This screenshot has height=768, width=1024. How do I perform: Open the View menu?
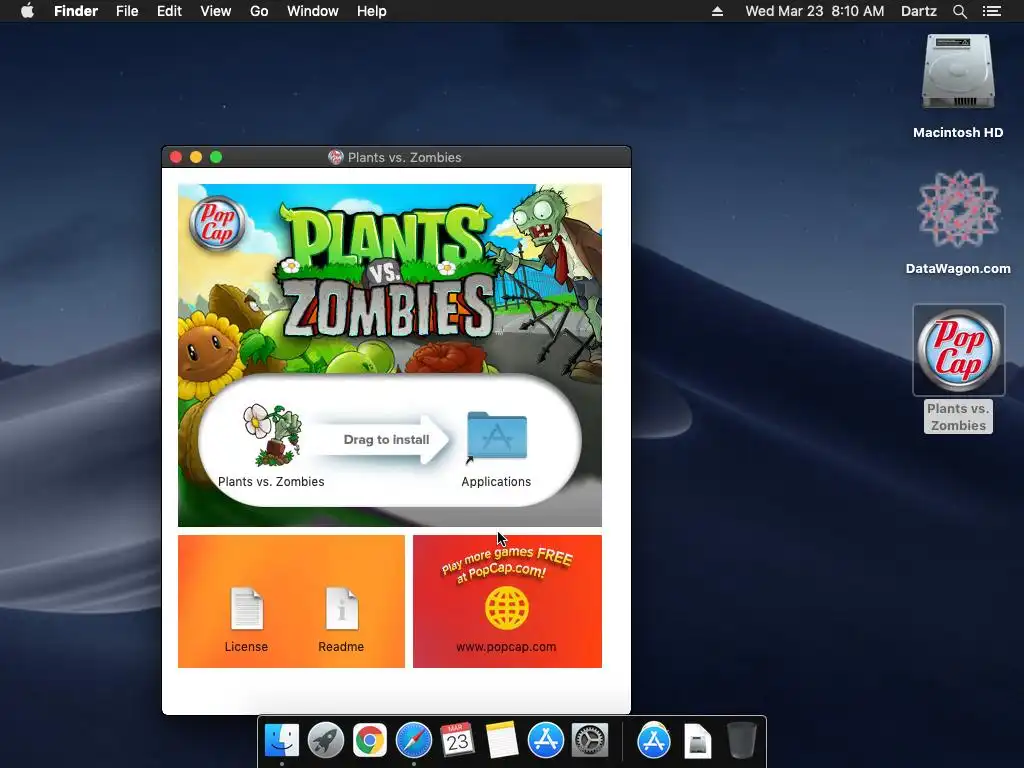tap(216, 11)
